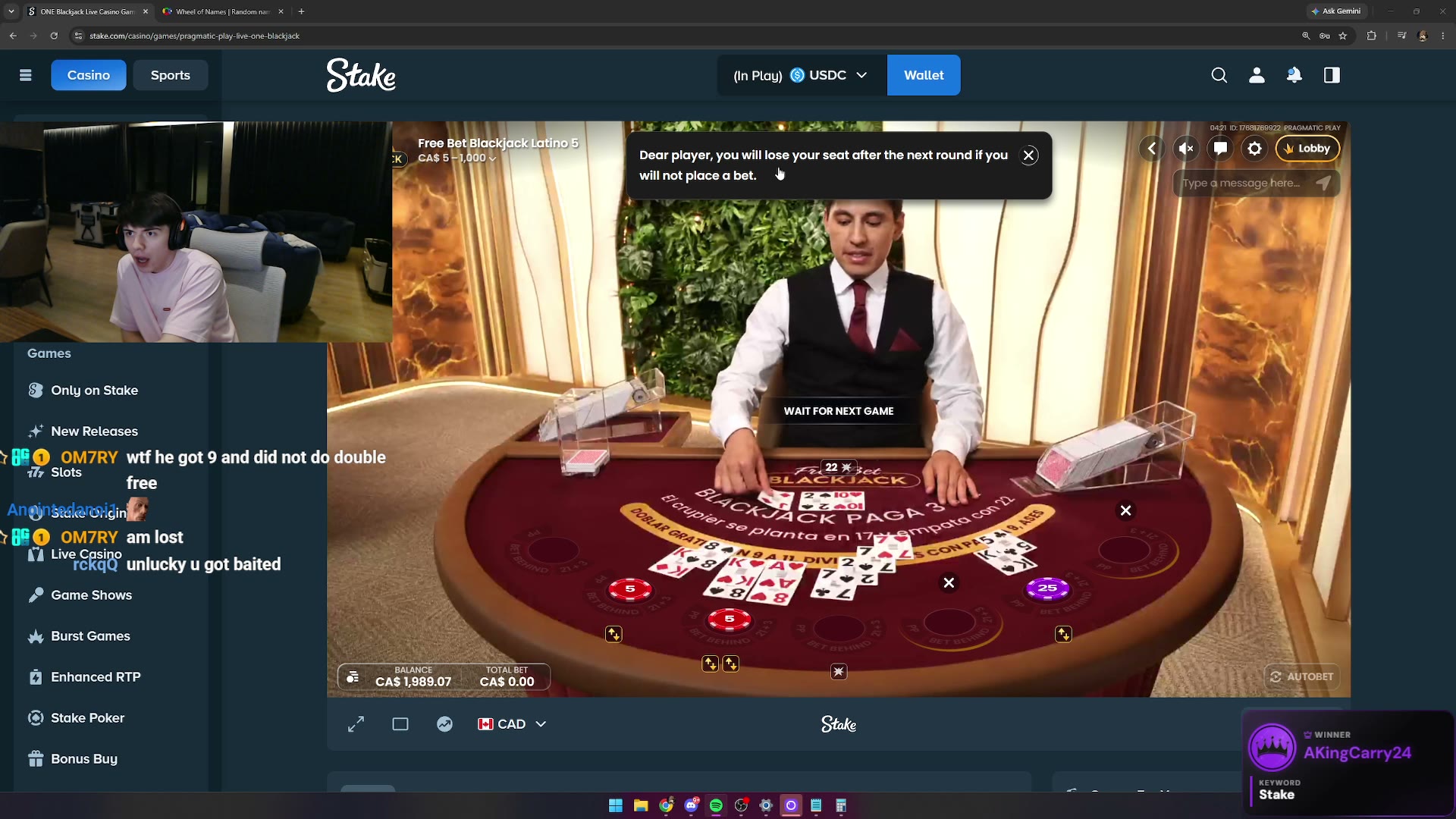Image resolution: width=1456 pixels, height=819 pixels.
Task: Open the Windows Start menu
Action: pyautogui.click(x=615, y=805)
